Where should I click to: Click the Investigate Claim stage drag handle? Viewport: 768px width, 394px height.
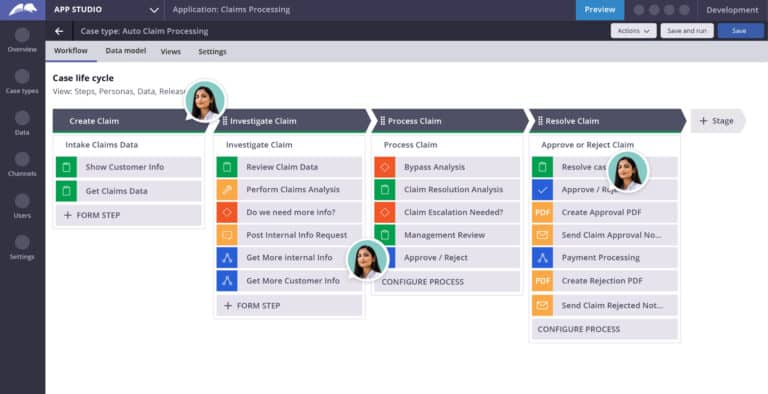225,121
